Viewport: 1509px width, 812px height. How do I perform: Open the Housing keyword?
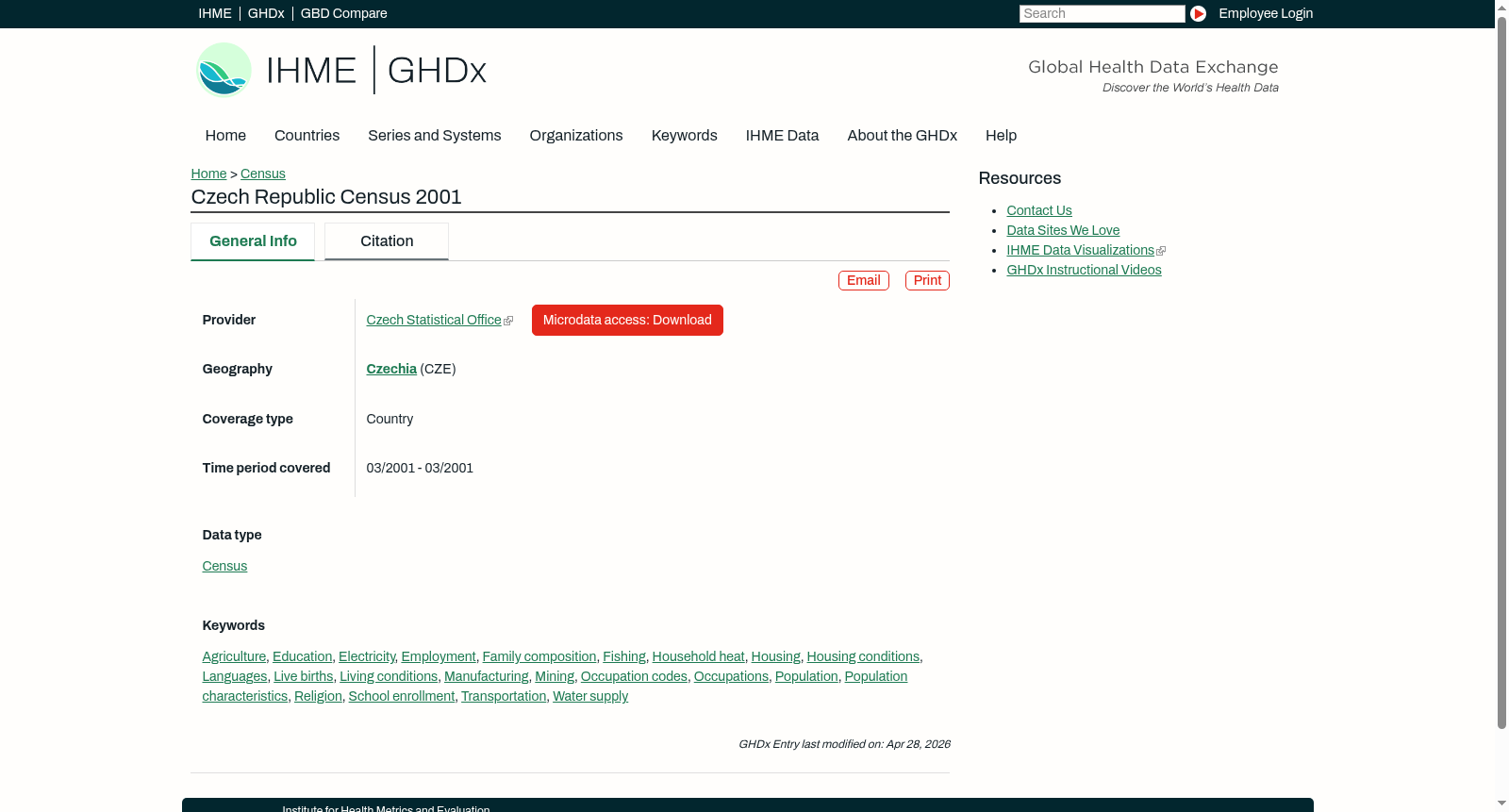(775, 657)
